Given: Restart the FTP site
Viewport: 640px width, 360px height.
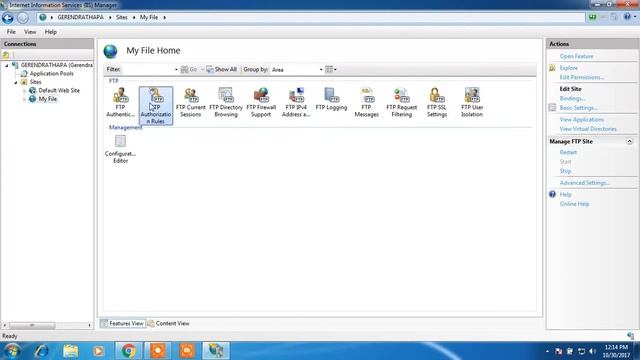Looking at the screenshot, I should point(568,152).
